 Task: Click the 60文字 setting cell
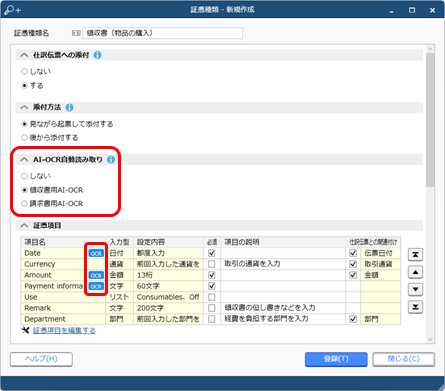[169, 286]
